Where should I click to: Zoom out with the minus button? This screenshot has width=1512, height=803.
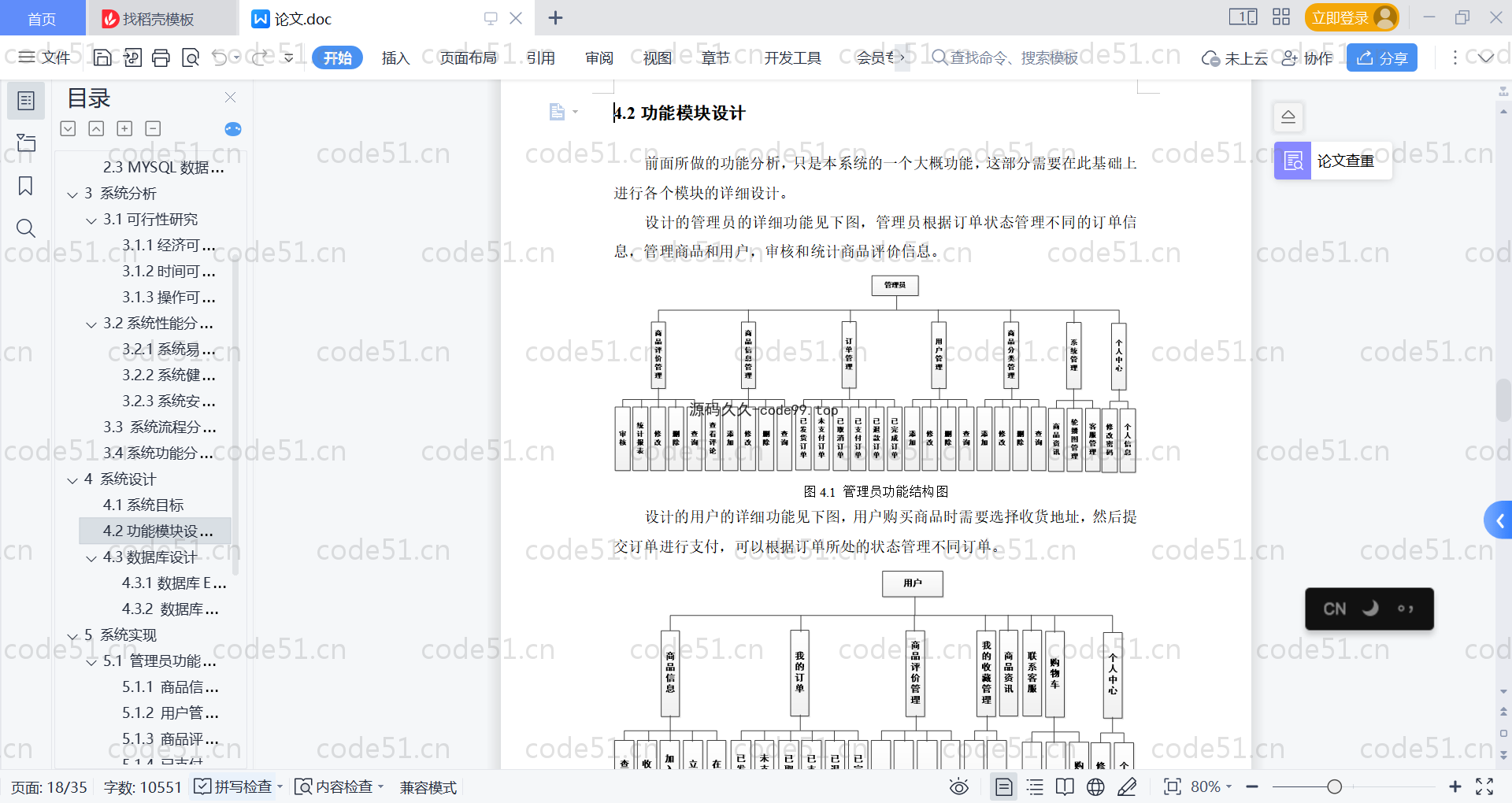(x=1252, y=786)
